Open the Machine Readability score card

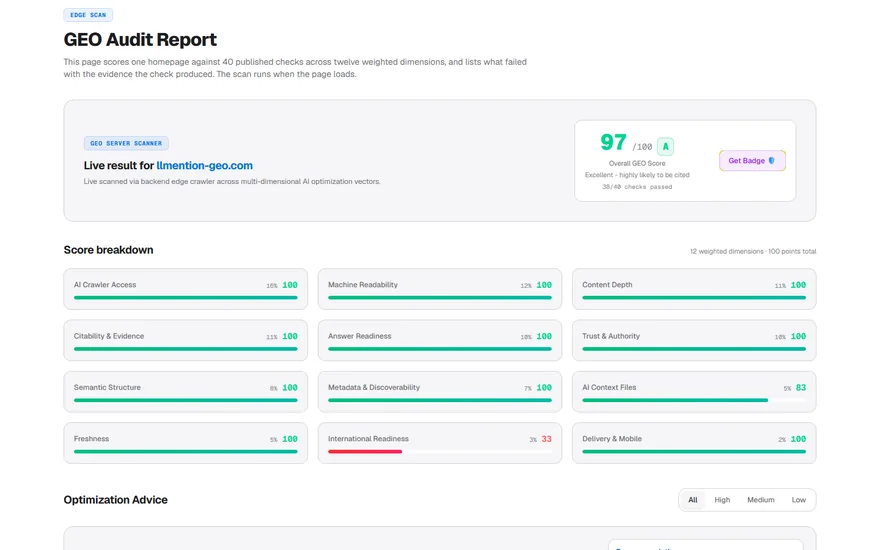439,289
